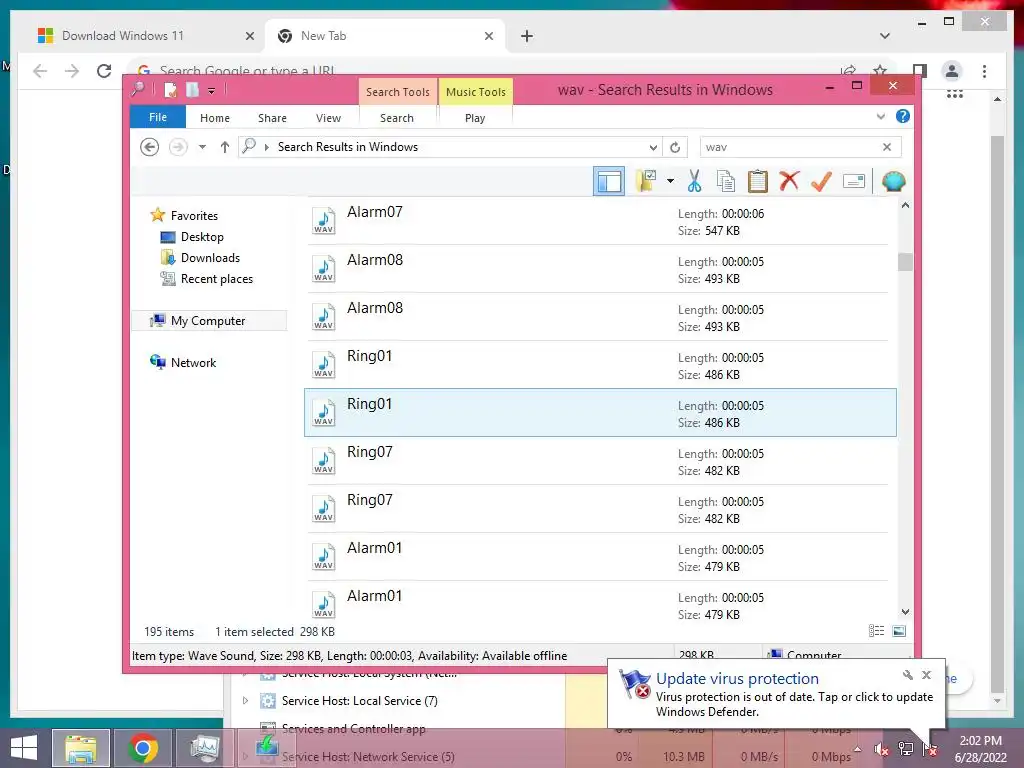Open the Explorer Help question mark
The height and width of the screenshot is (768, 1024).
pos(903,116)
